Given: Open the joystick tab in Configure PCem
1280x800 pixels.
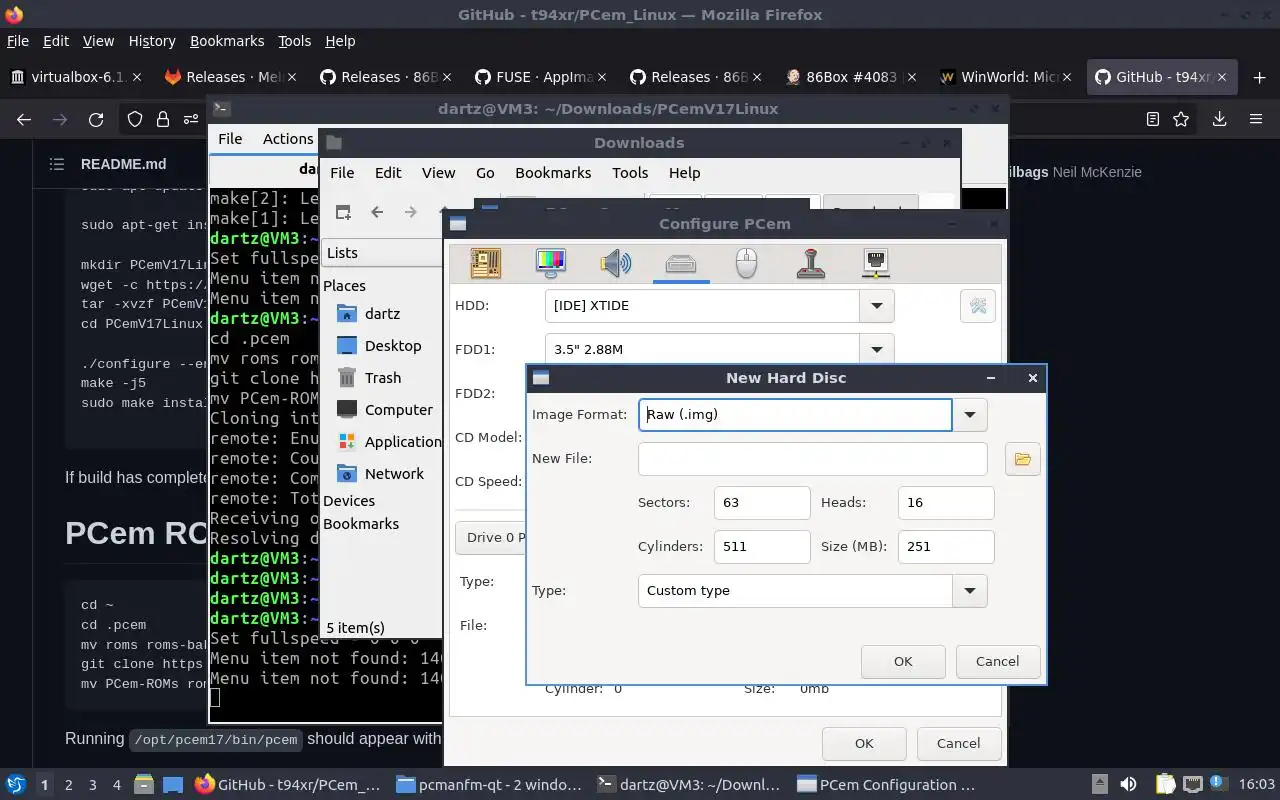Looking at the screenshot, I should click(811, 263).
